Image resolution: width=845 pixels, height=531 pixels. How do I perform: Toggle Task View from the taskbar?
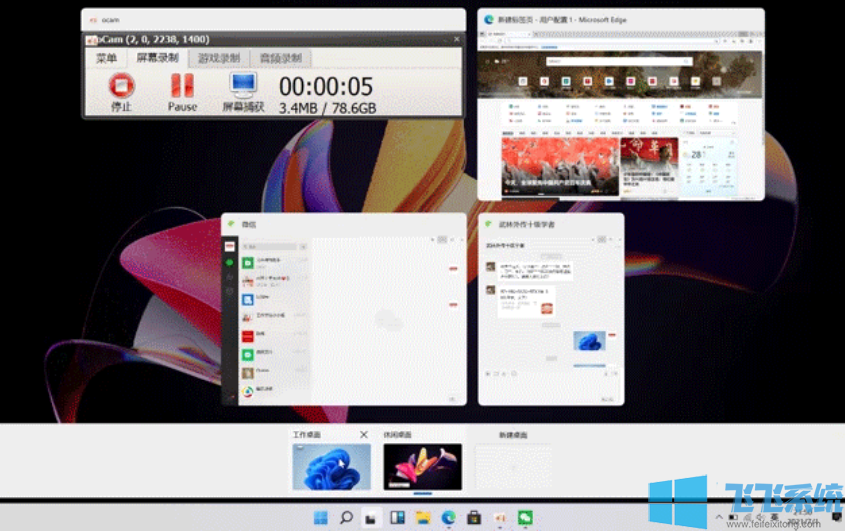pyautogui.click(x=371, y=519)
